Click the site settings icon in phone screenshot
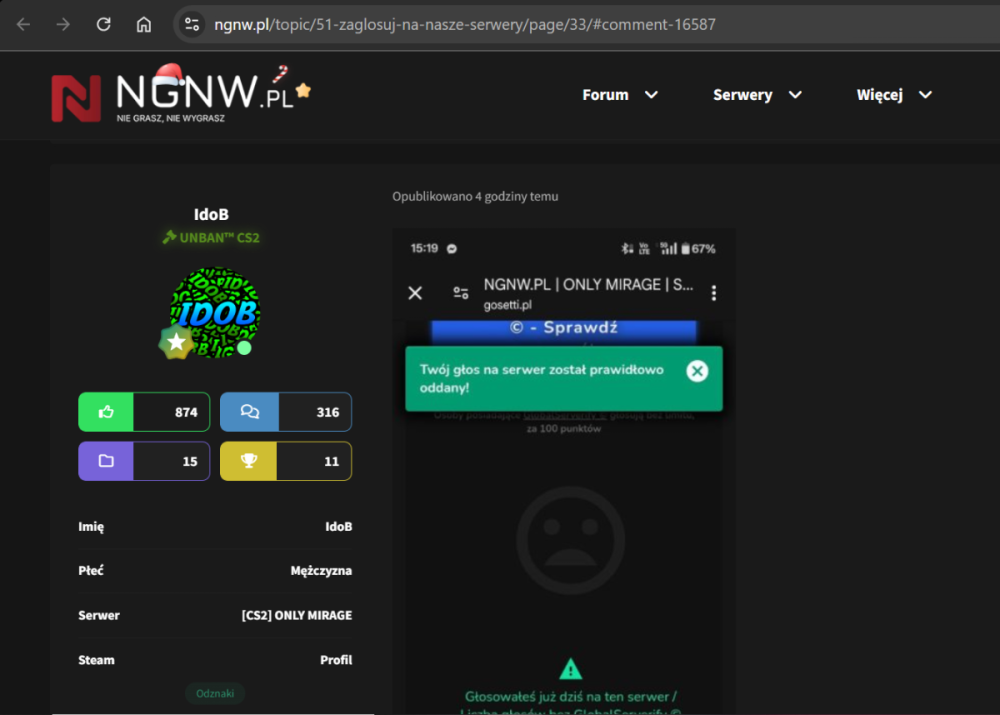 click(x=460, y=293)
